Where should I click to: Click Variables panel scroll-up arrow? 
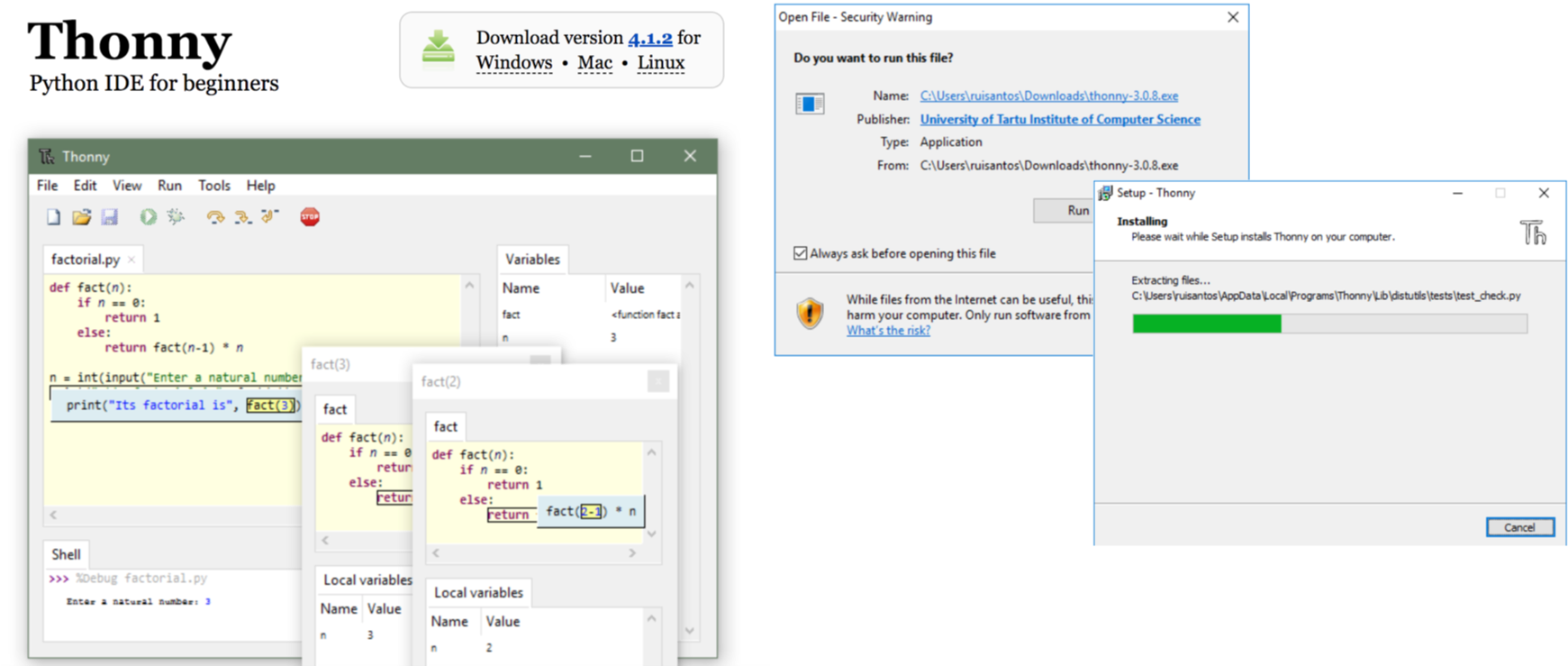[690, 286]
